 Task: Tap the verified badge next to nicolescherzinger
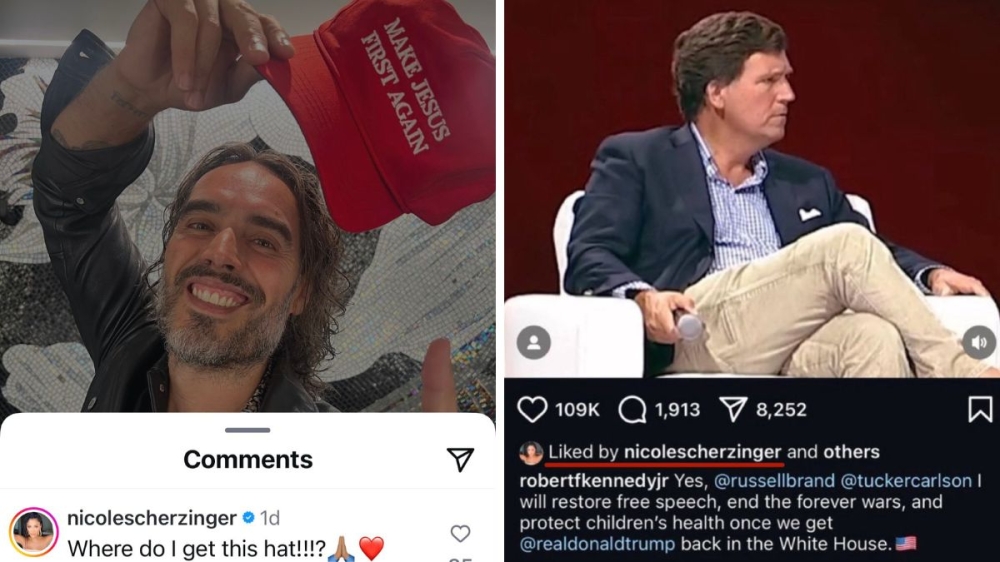point(248,517)
